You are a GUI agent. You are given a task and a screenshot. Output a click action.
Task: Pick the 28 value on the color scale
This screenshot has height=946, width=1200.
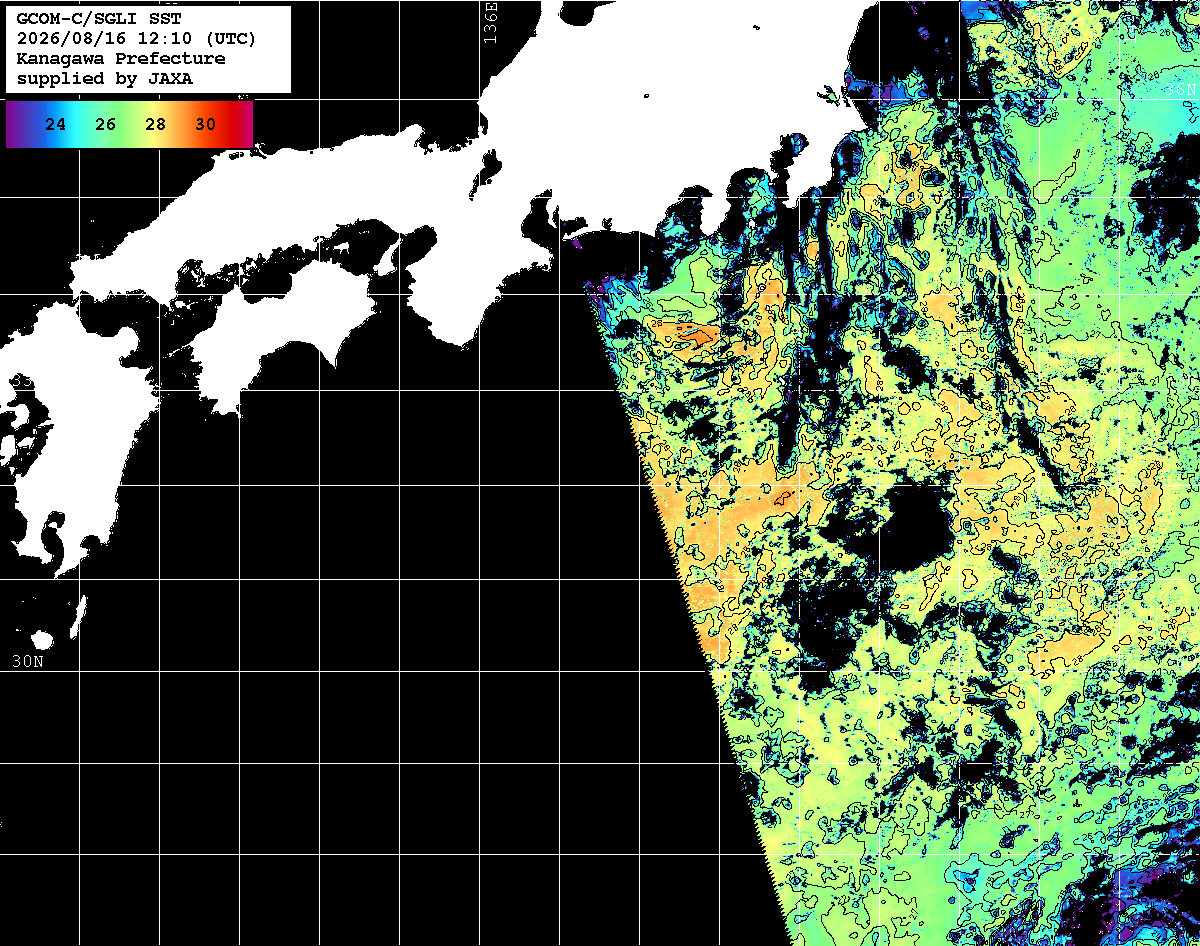coord(156,125)
